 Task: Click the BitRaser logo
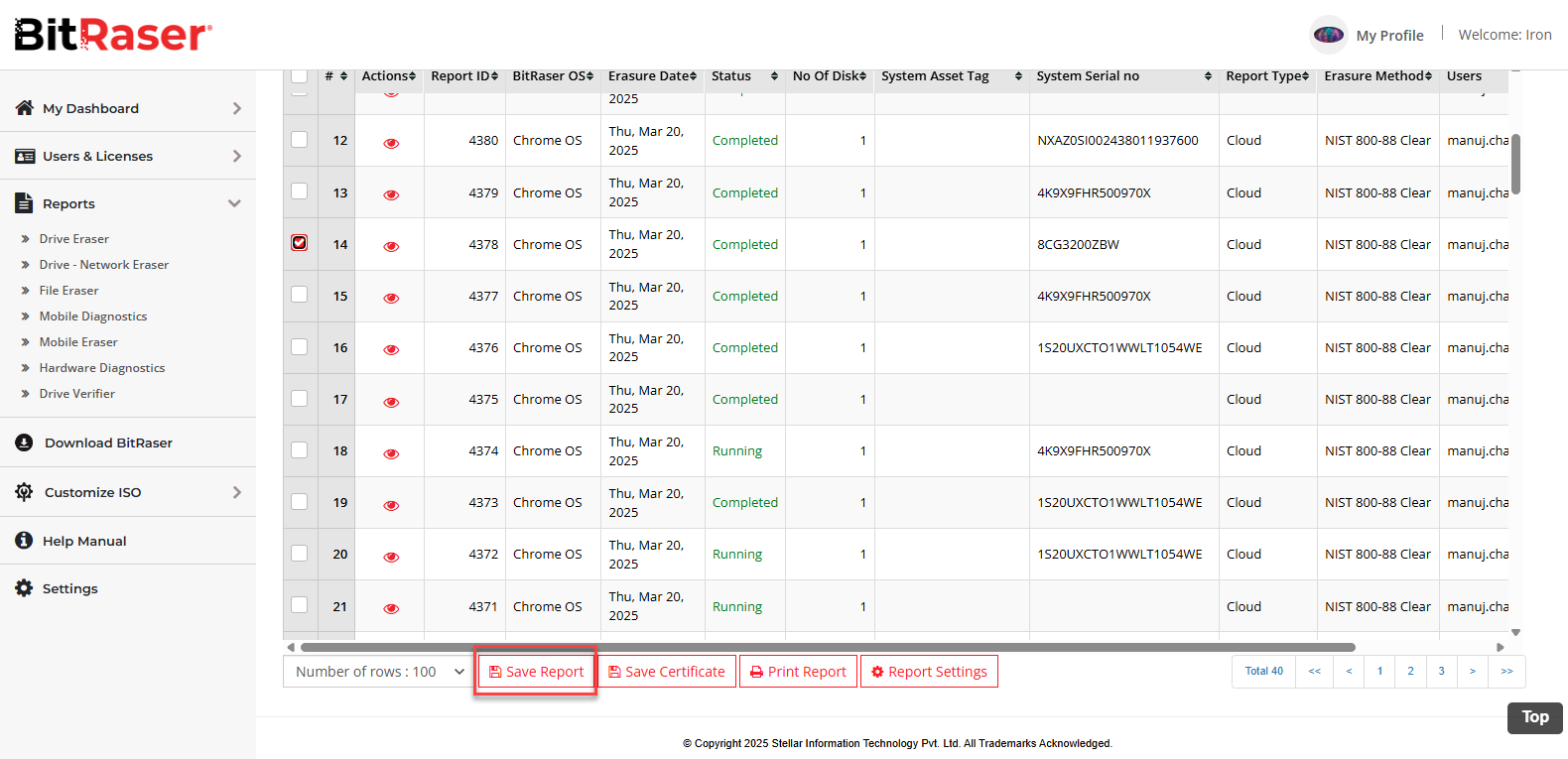pyautogui.click(x=113, y=35)
